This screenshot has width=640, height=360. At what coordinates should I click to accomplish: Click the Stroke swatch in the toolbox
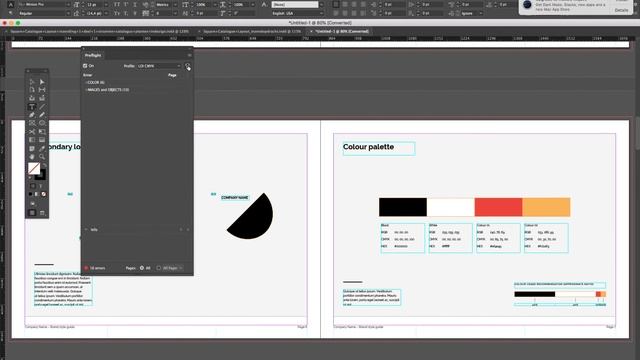coord(40,176)
